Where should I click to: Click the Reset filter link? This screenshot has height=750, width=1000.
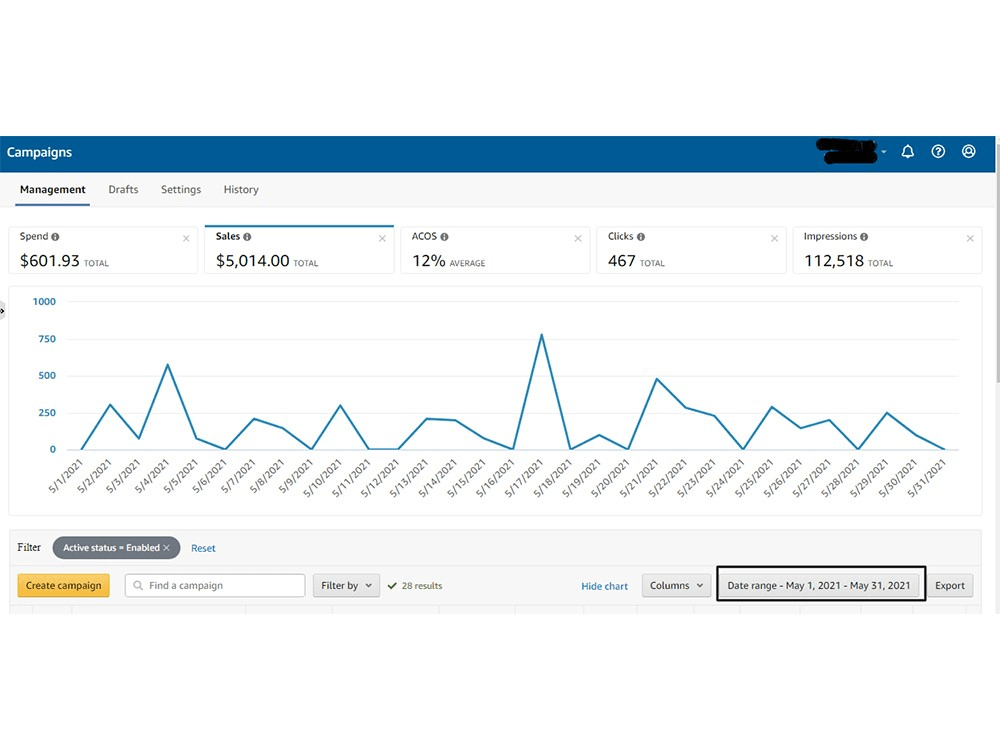tap(203, 548)
